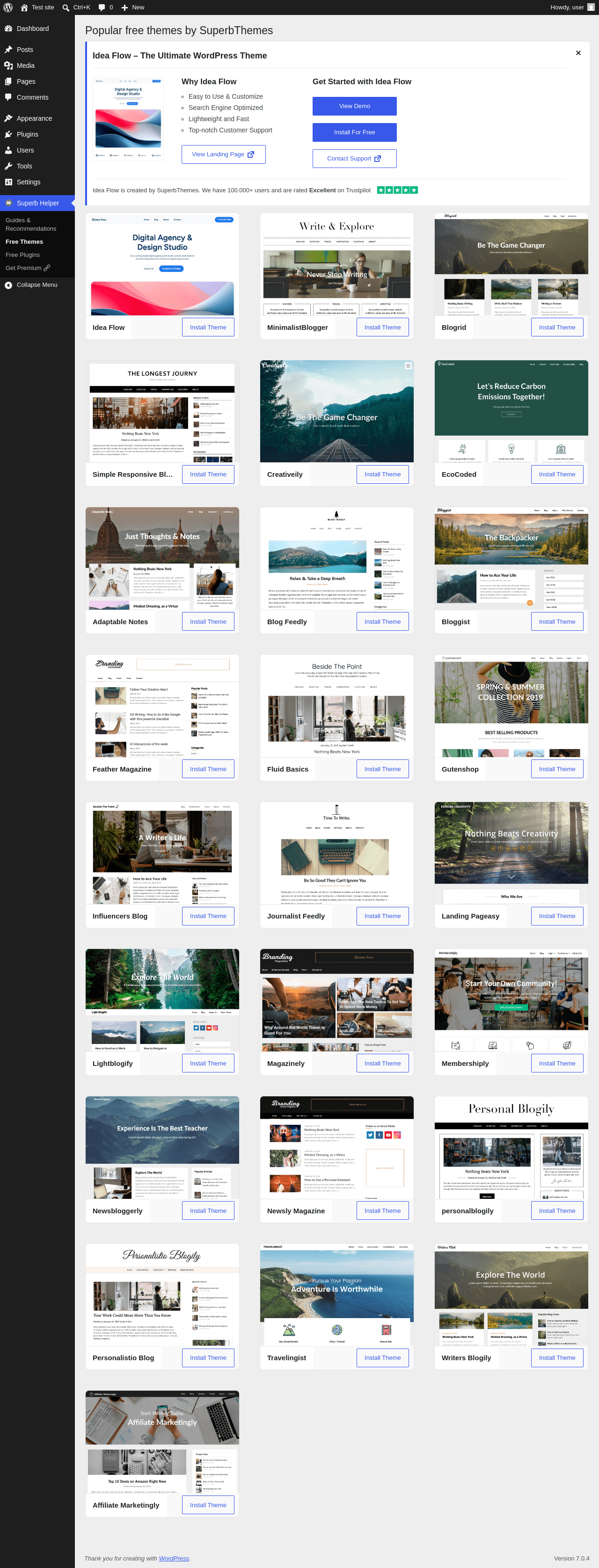This screenshot has height=1568, width=599.
Task: Dismiss the Idea Flow notice
Action: [578, 53]
